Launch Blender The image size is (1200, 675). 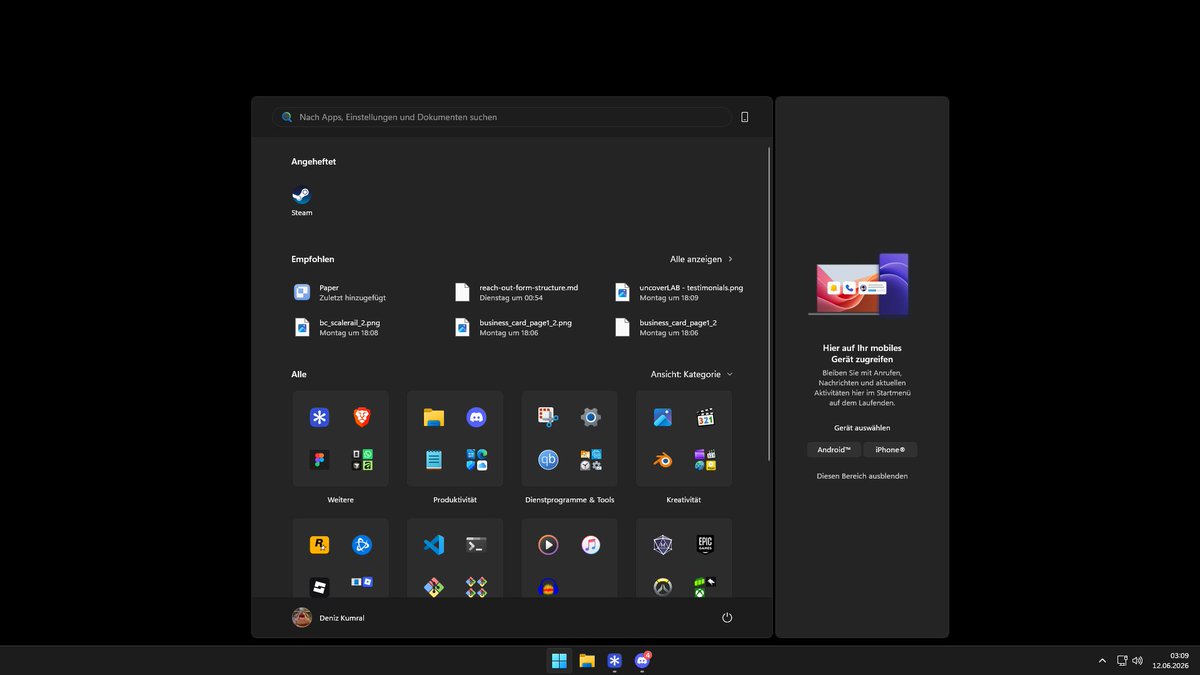click(662, 460)
